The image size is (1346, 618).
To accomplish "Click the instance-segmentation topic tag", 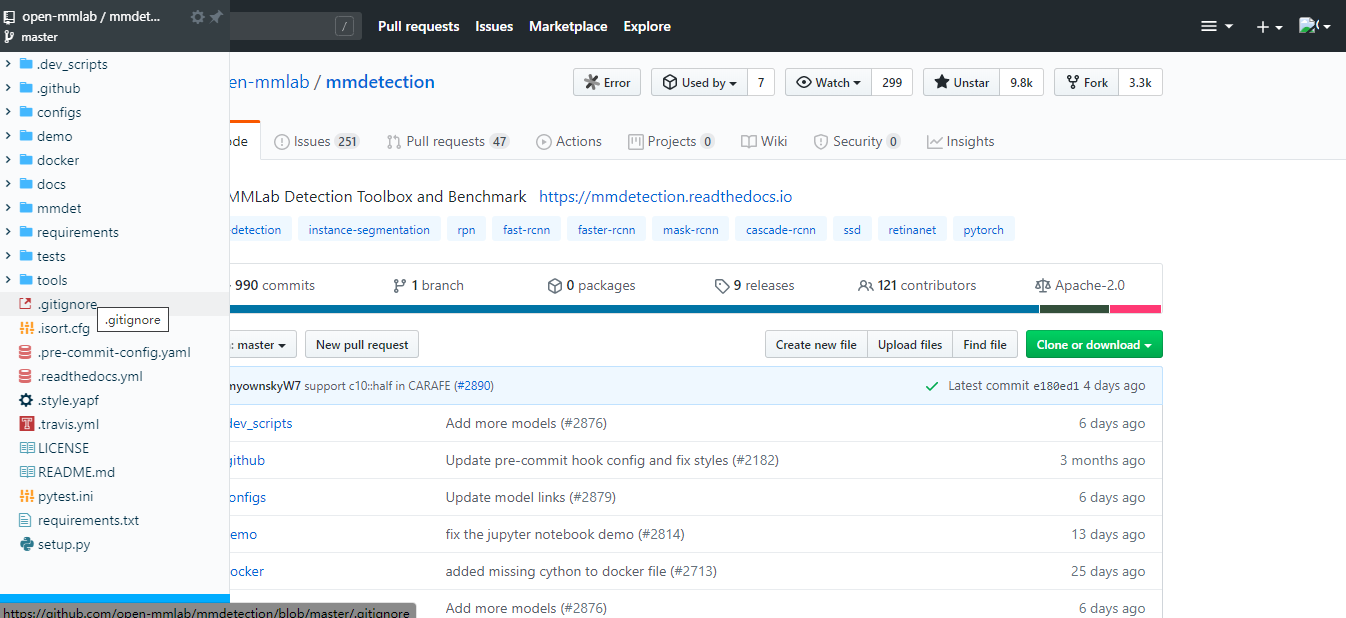I will [x=369, y=230].
